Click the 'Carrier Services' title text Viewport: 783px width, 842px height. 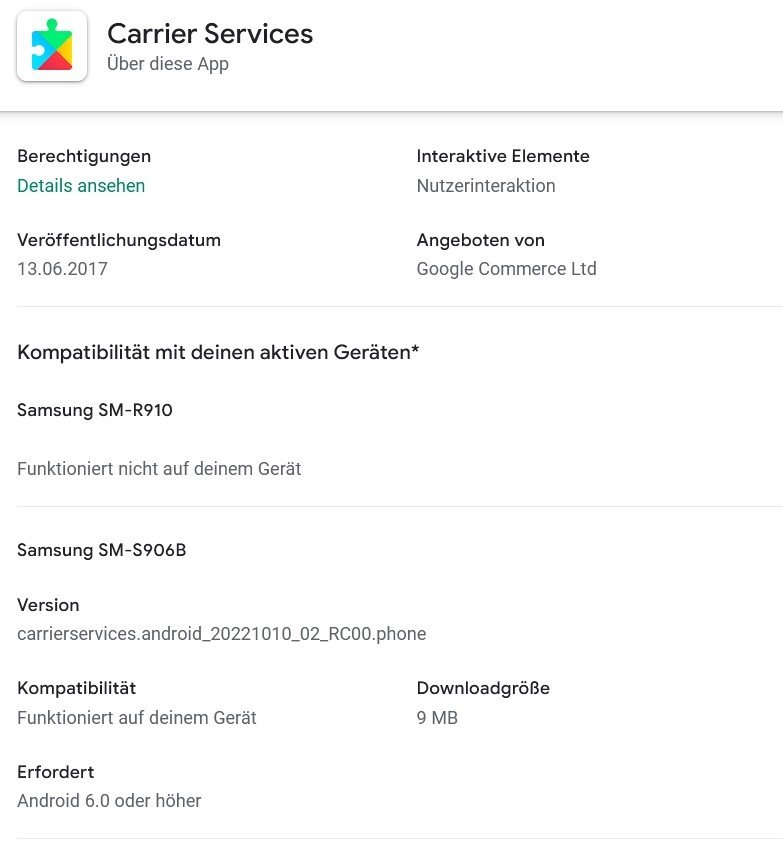click(210, 34)
